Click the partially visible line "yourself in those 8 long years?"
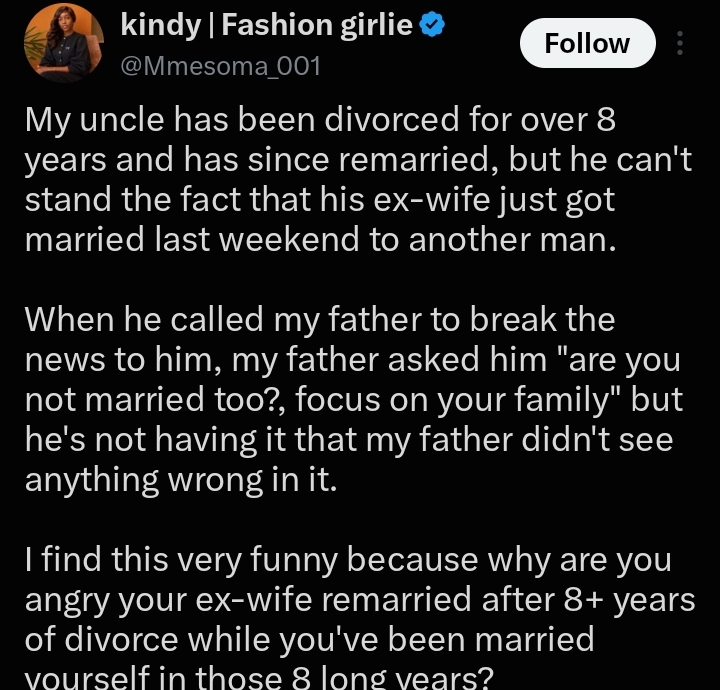This screenshot has width=720, height=690. [259, 677]
